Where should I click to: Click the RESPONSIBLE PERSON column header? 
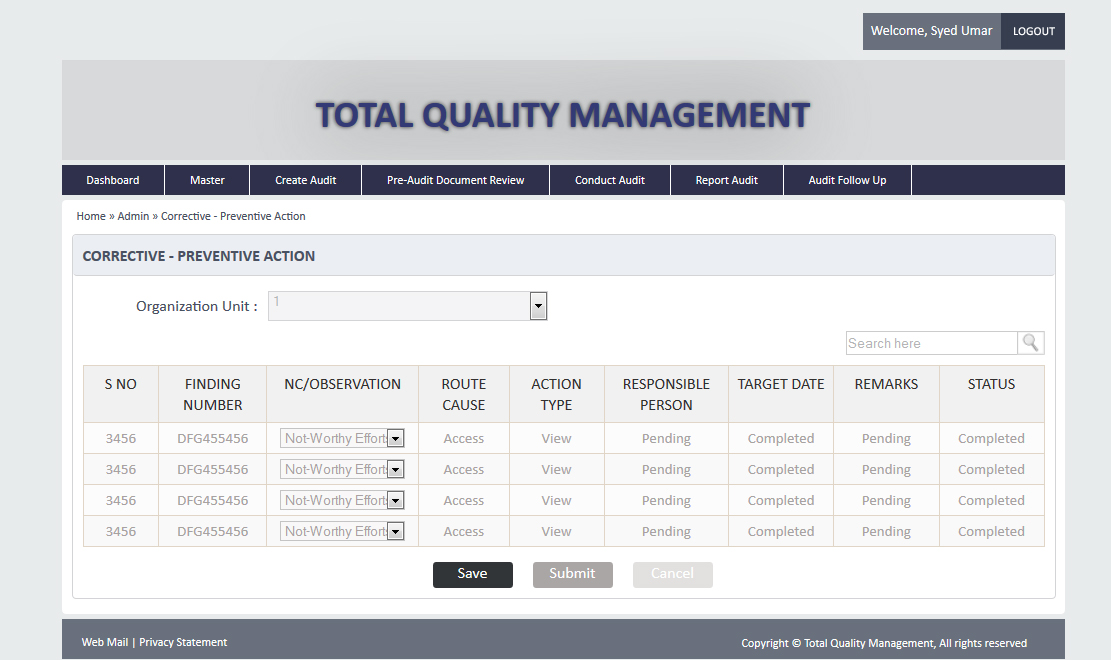(x=666, y=394)
